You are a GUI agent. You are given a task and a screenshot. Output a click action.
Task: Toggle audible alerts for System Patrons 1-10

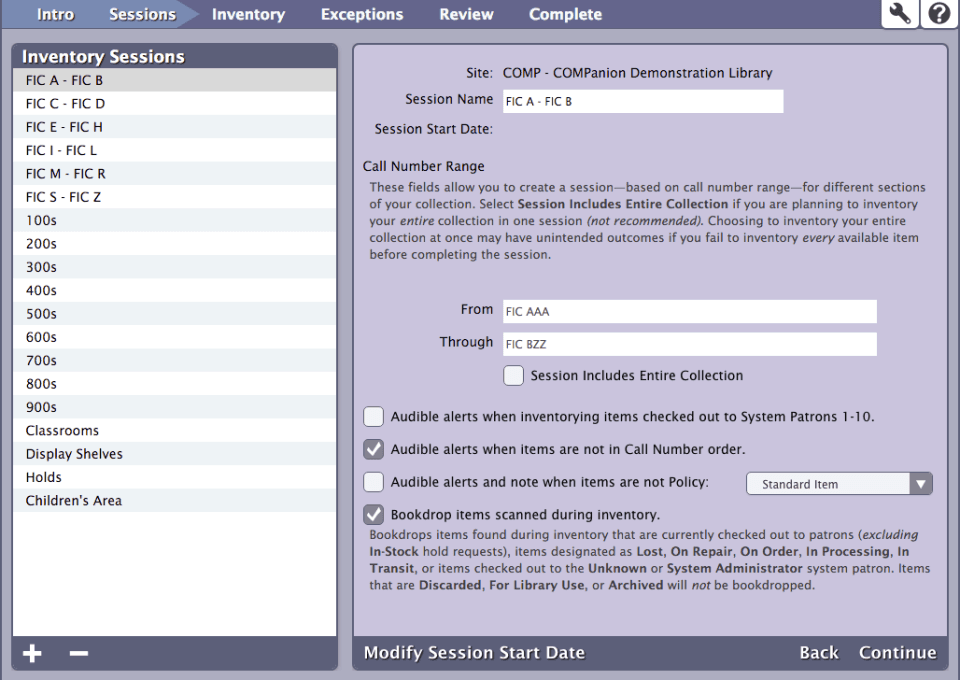(373, 417)
